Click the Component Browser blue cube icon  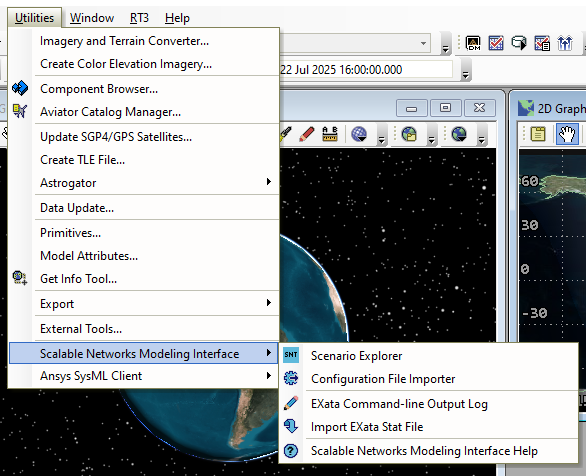(x=20, y=88)
